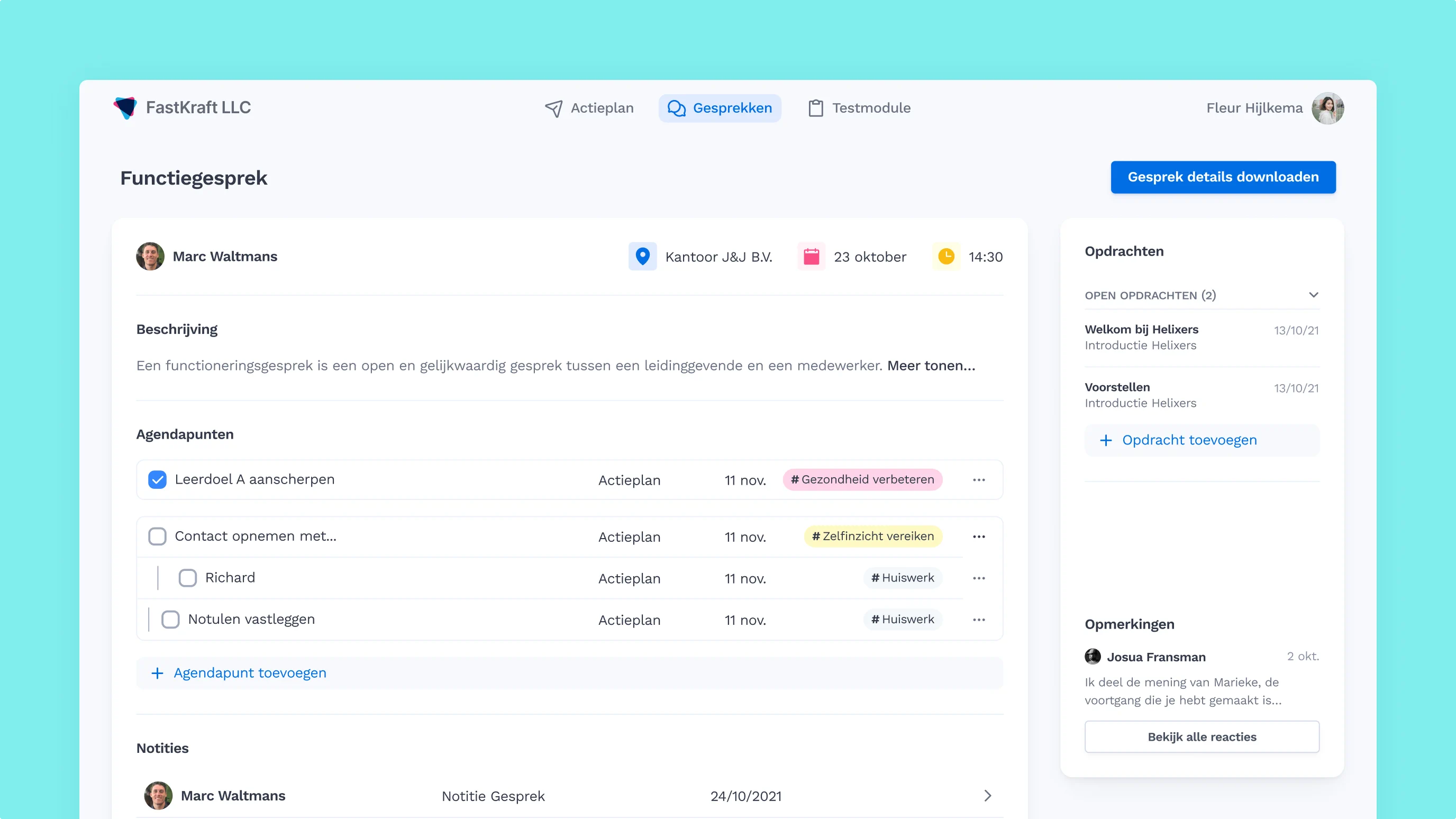Click 13/10/21 date on Welkom bij Helixers
The height and width of the screenshot is (819, 1456).
[x=1296, y=331]
